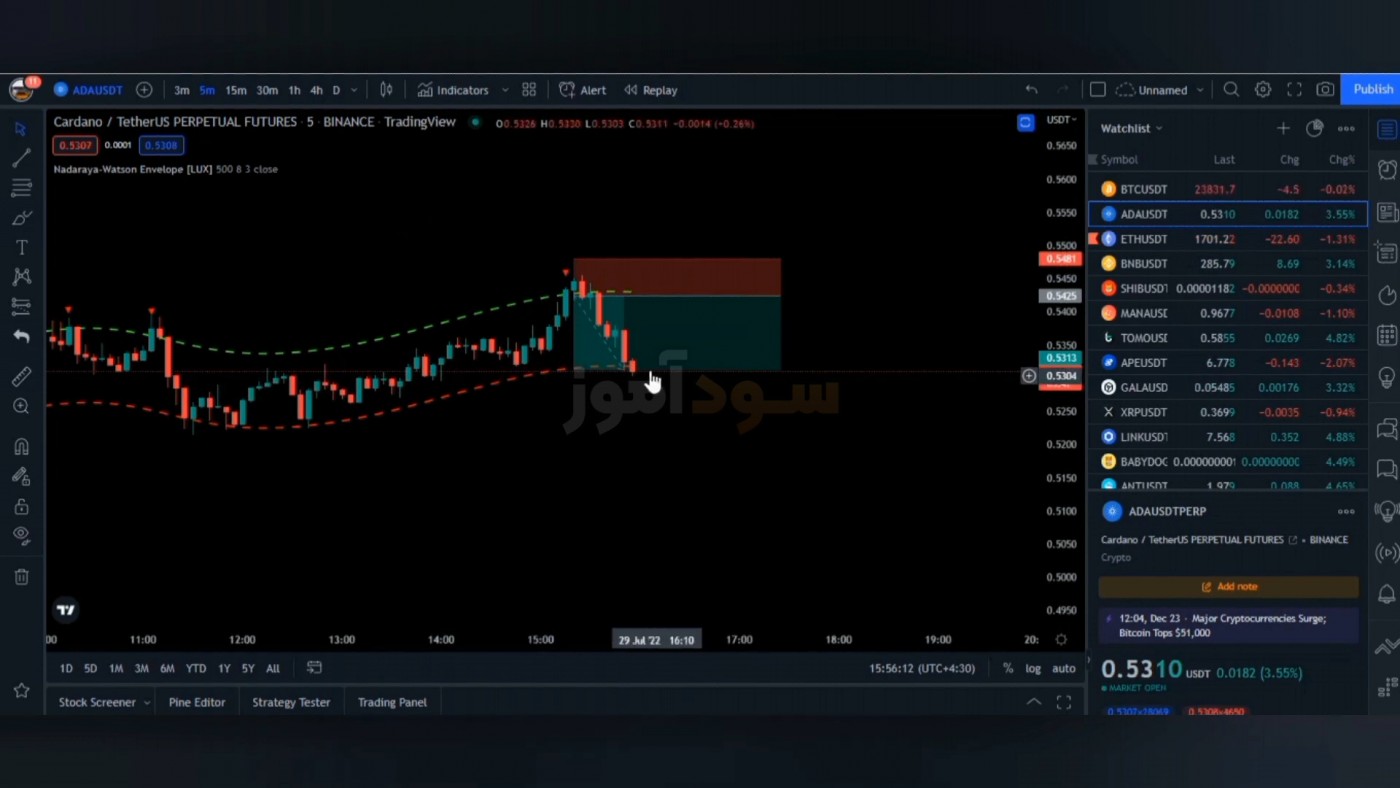
Task: Click the blue Publish button
Action: coord(1372,90)
